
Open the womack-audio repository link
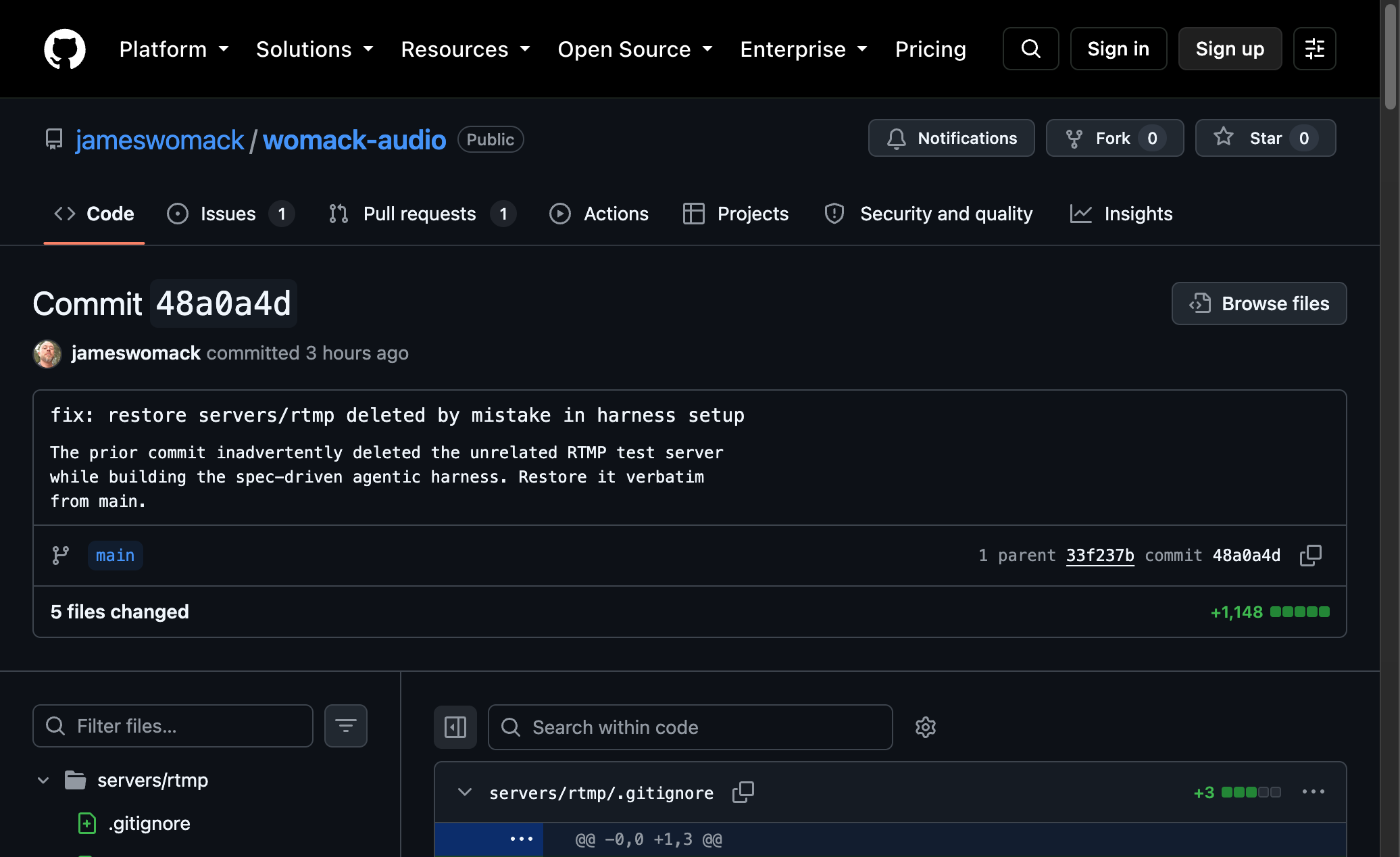pyautogui.click(x=354, y=140)
